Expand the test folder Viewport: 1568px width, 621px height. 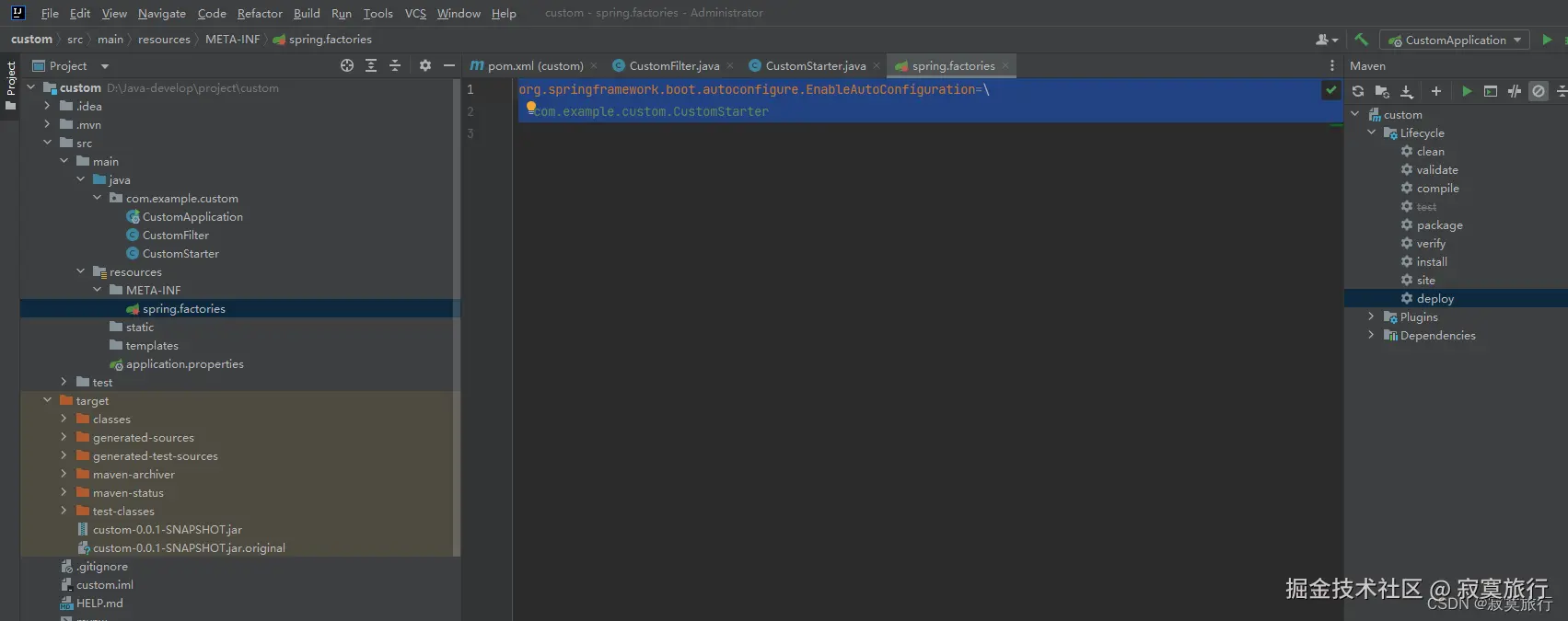click(x=64, y=382)
